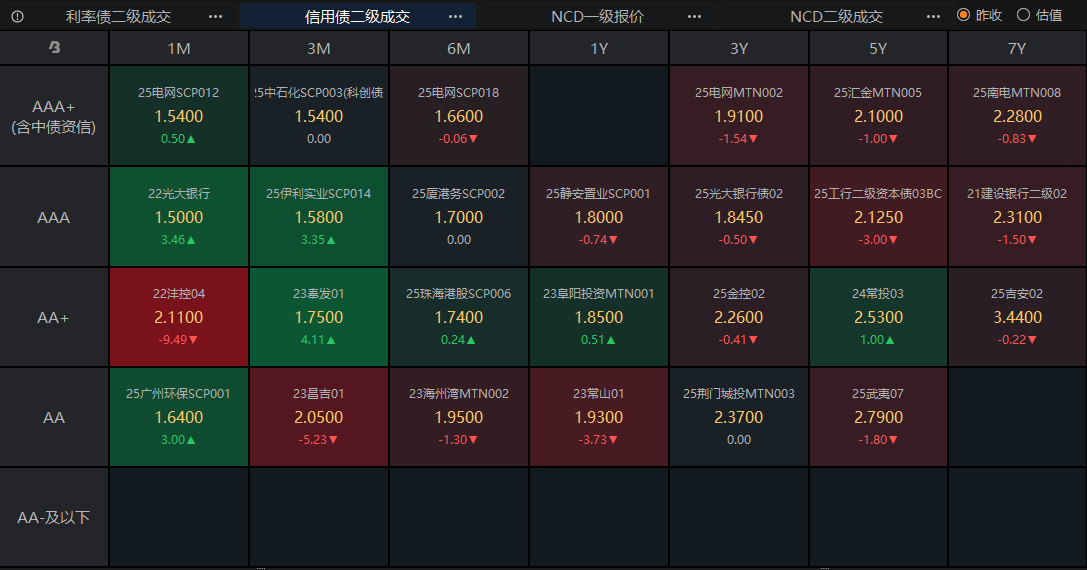The image size is (1087, 570).
Task: Open more options for 利率债二级成交 tab
Action: 215,16
